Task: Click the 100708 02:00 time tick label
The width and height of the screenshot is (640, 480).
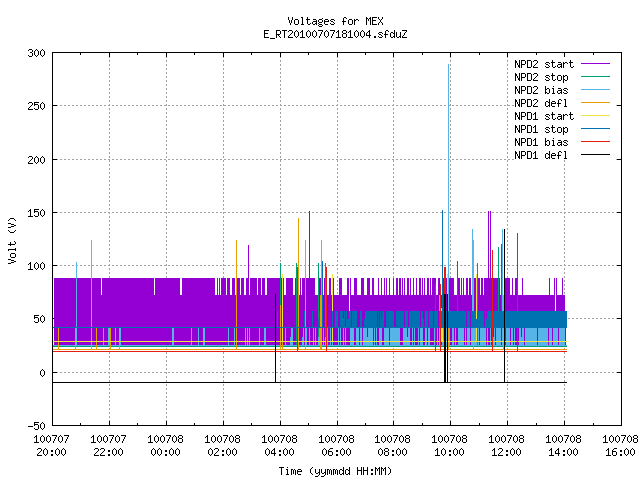Action: pos(222,446)
